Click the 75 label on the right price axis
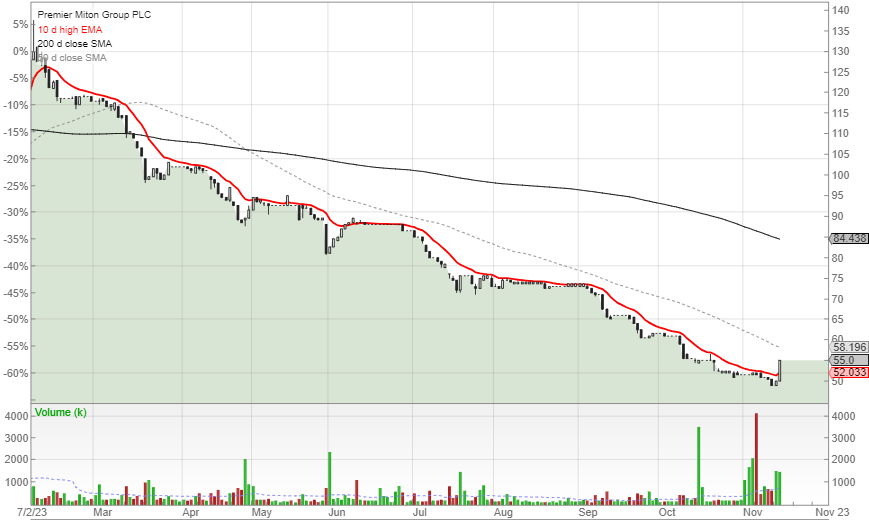 (837, 278)
